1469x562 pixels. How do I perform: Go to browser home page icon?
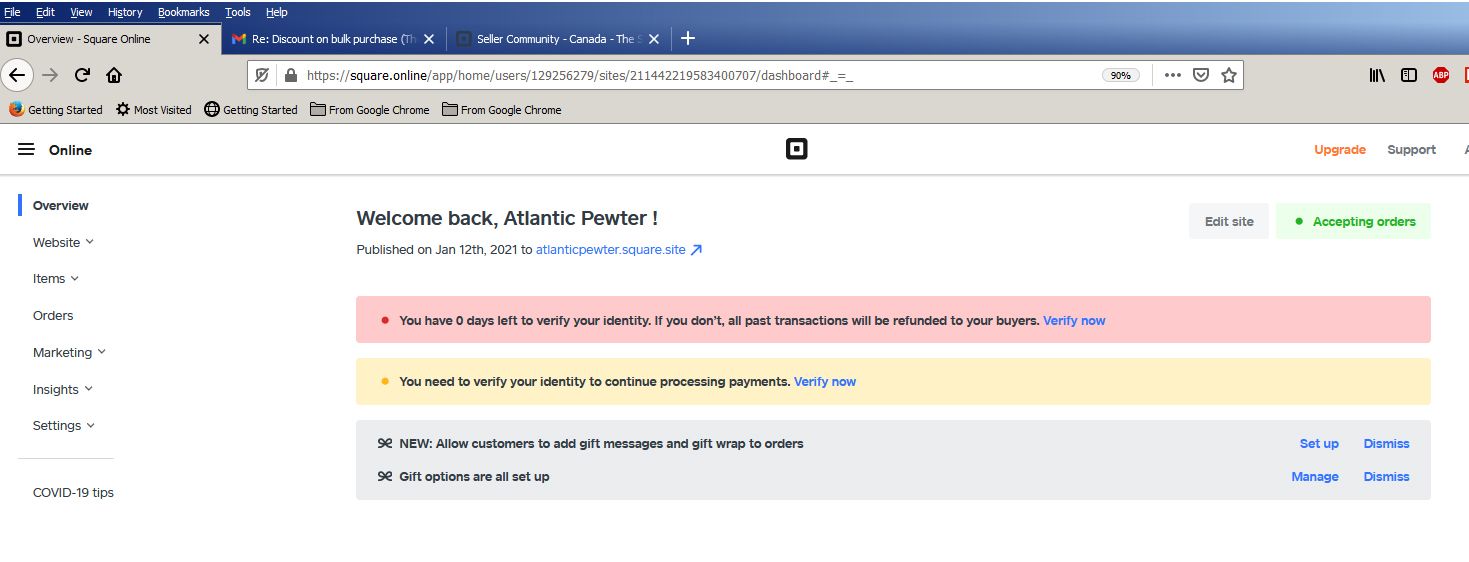click(114, 75)
